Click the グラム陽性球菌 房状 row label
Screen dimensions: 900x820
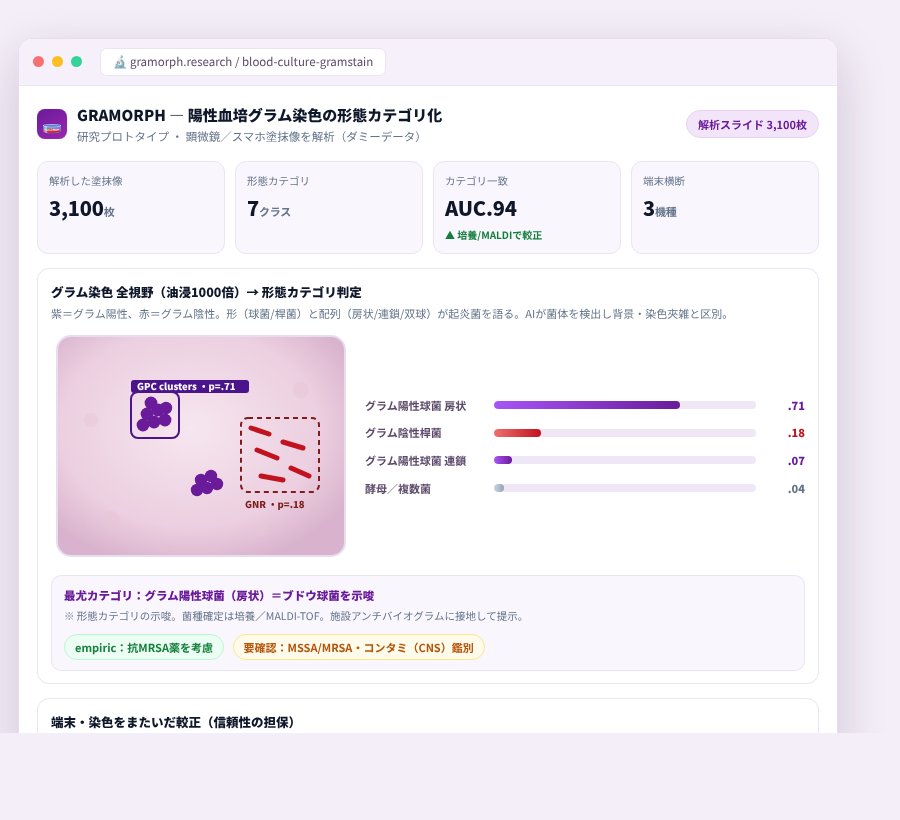416,406
